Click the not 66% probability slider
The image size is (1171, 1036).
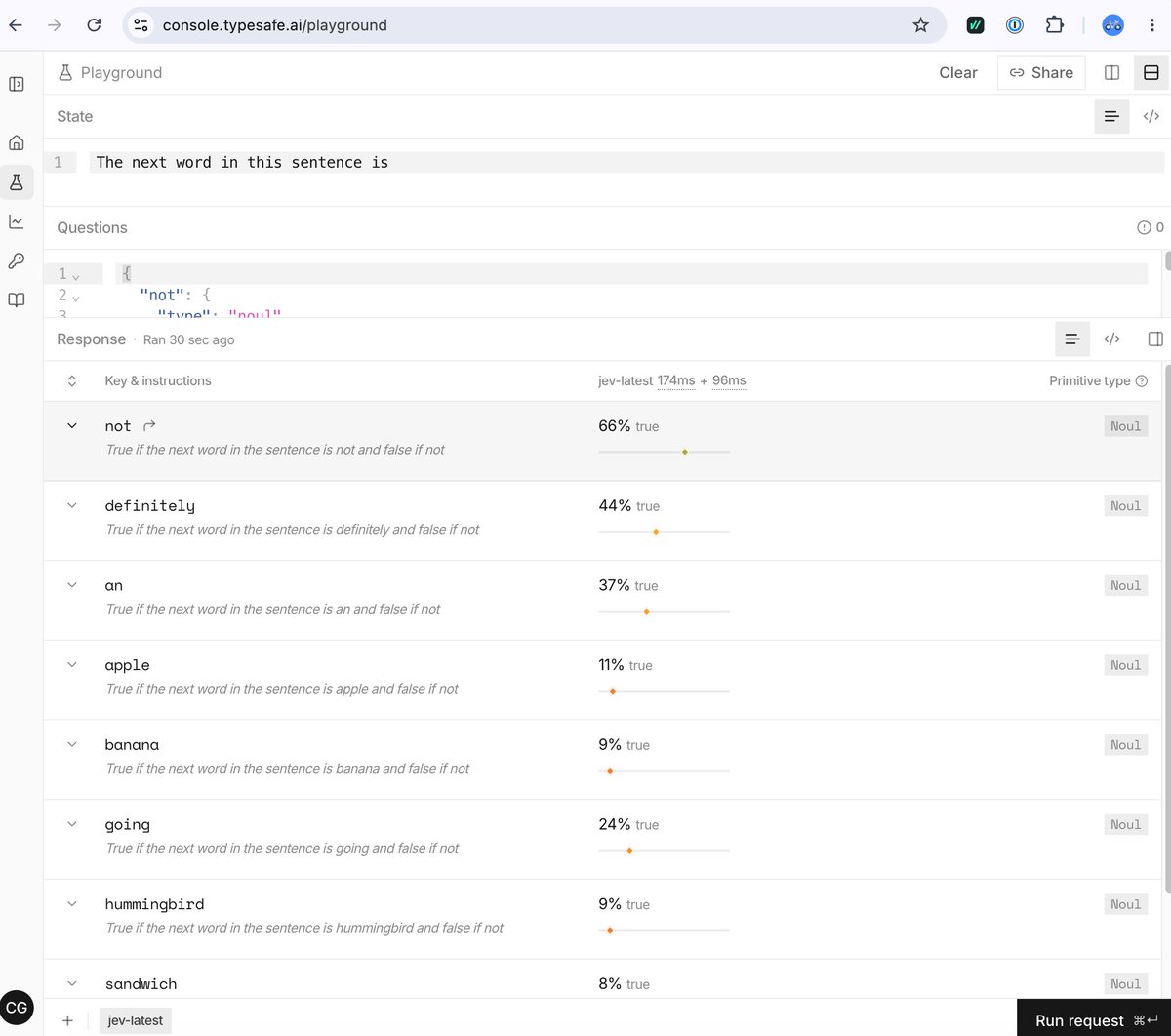664,452
